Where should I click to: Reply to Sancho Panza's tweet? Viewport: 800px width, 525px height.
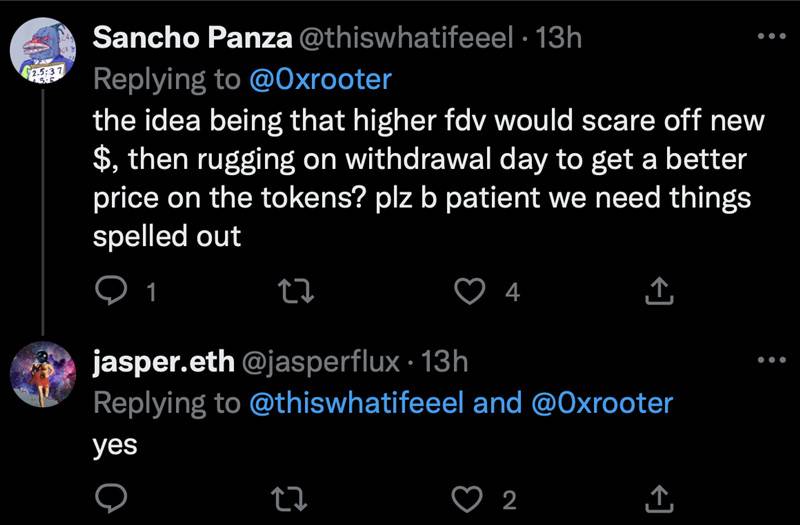coord(108,292)
